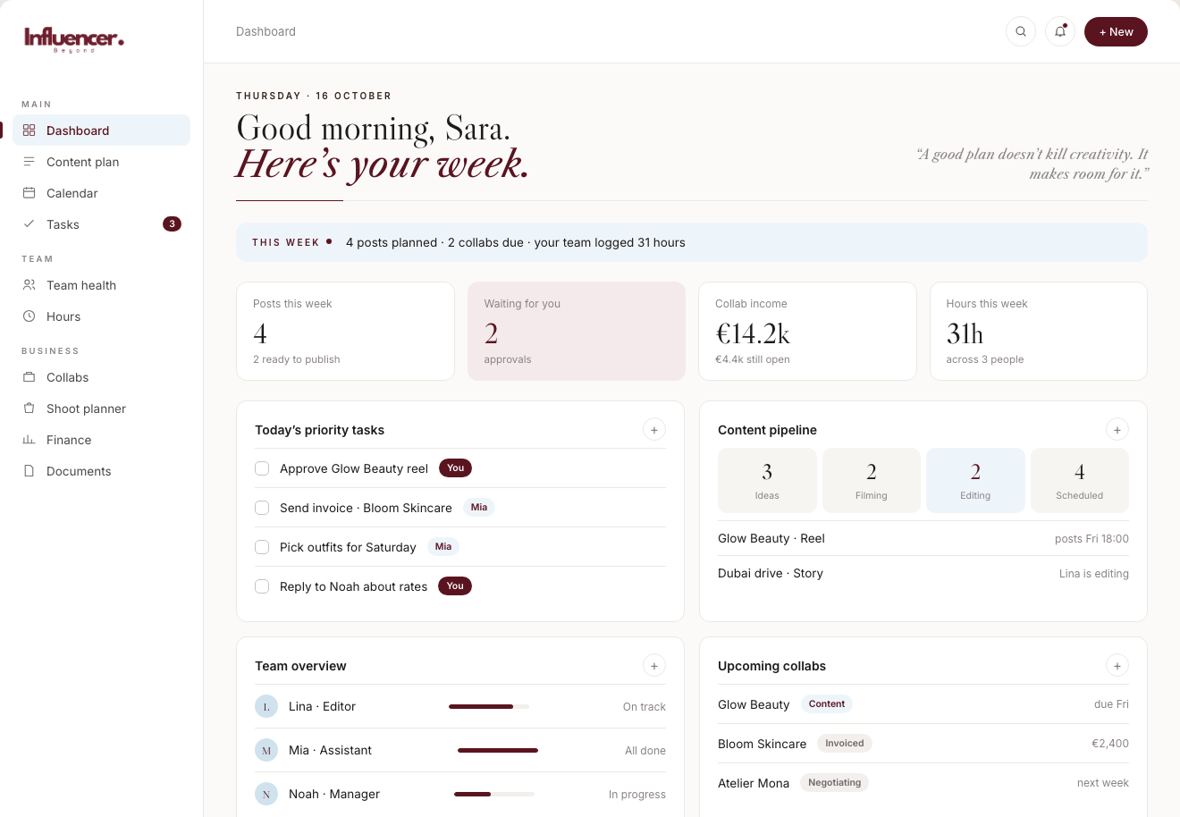
Task: Click 'next week' for Atelier Mona
Action: pyautogui.click(x=1102, y=782)
